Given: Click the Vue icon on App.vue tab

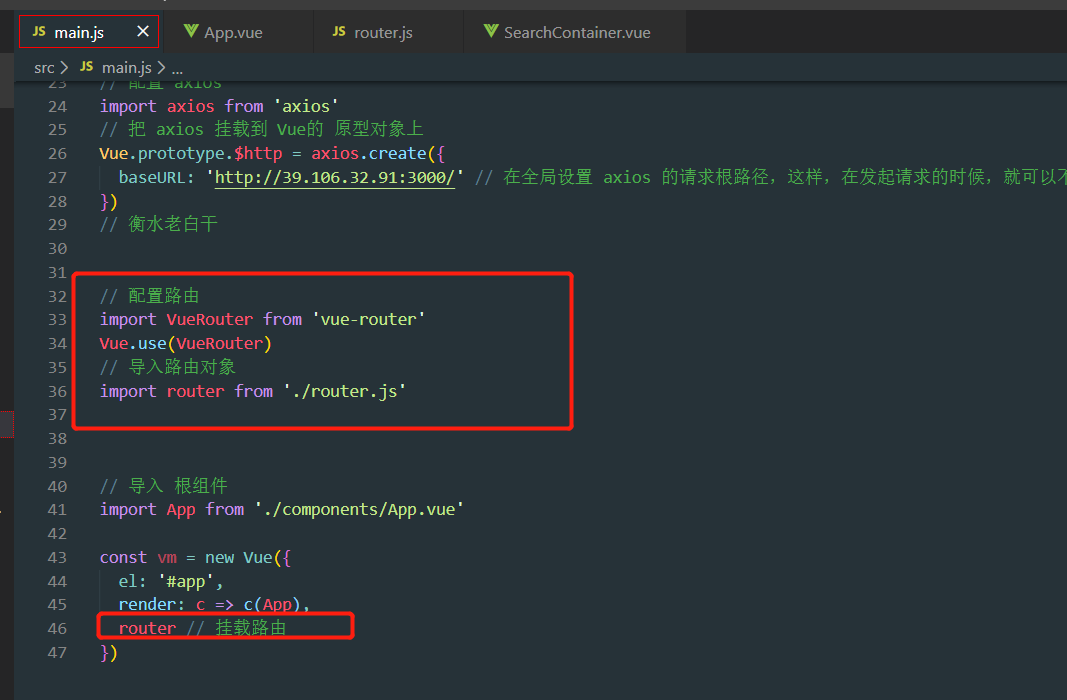Looking at the screenshot, I should click(x=191, y=31).
